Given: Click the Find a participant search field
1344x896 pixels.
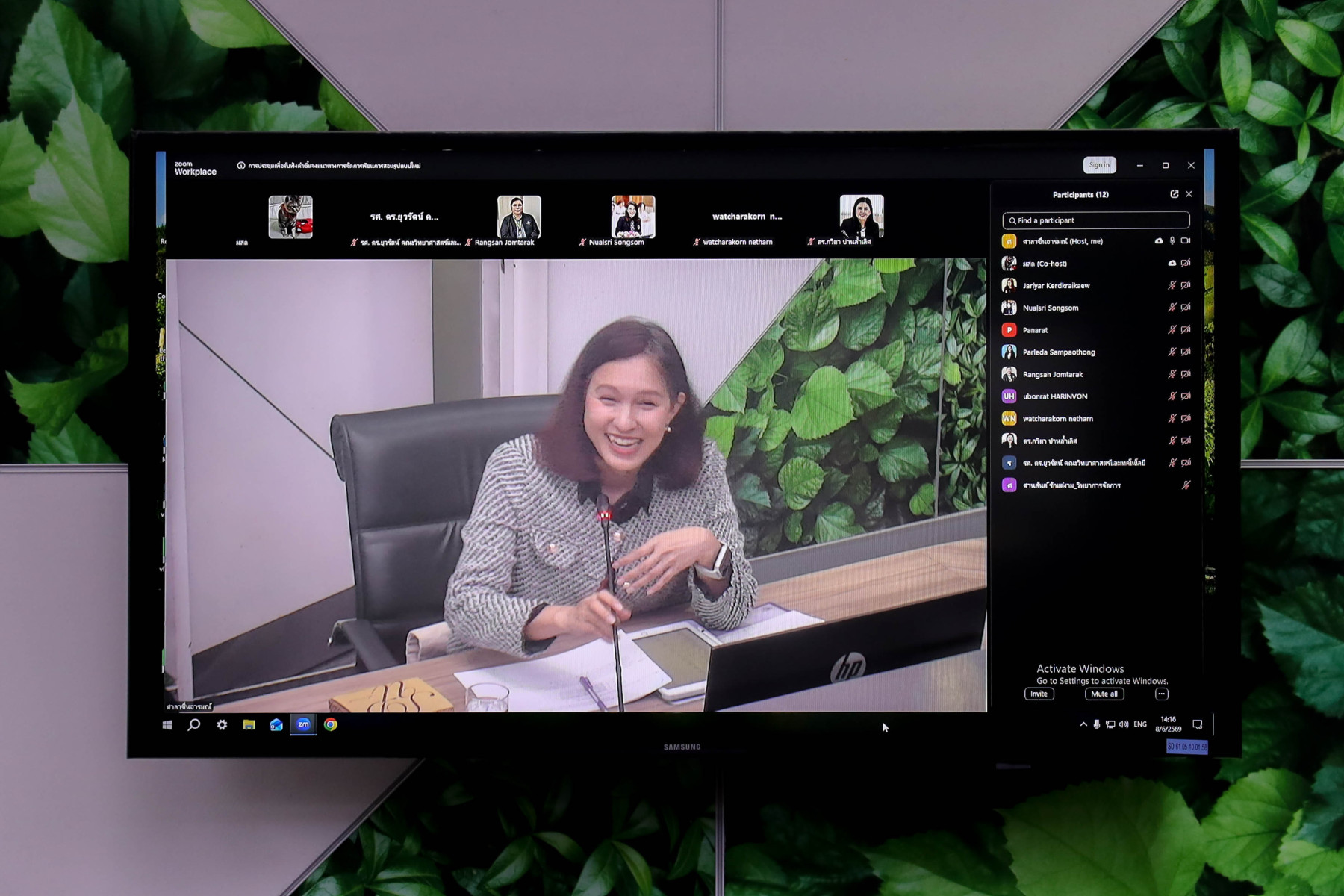Looking at the screenshot, I should pos(1095,220).
